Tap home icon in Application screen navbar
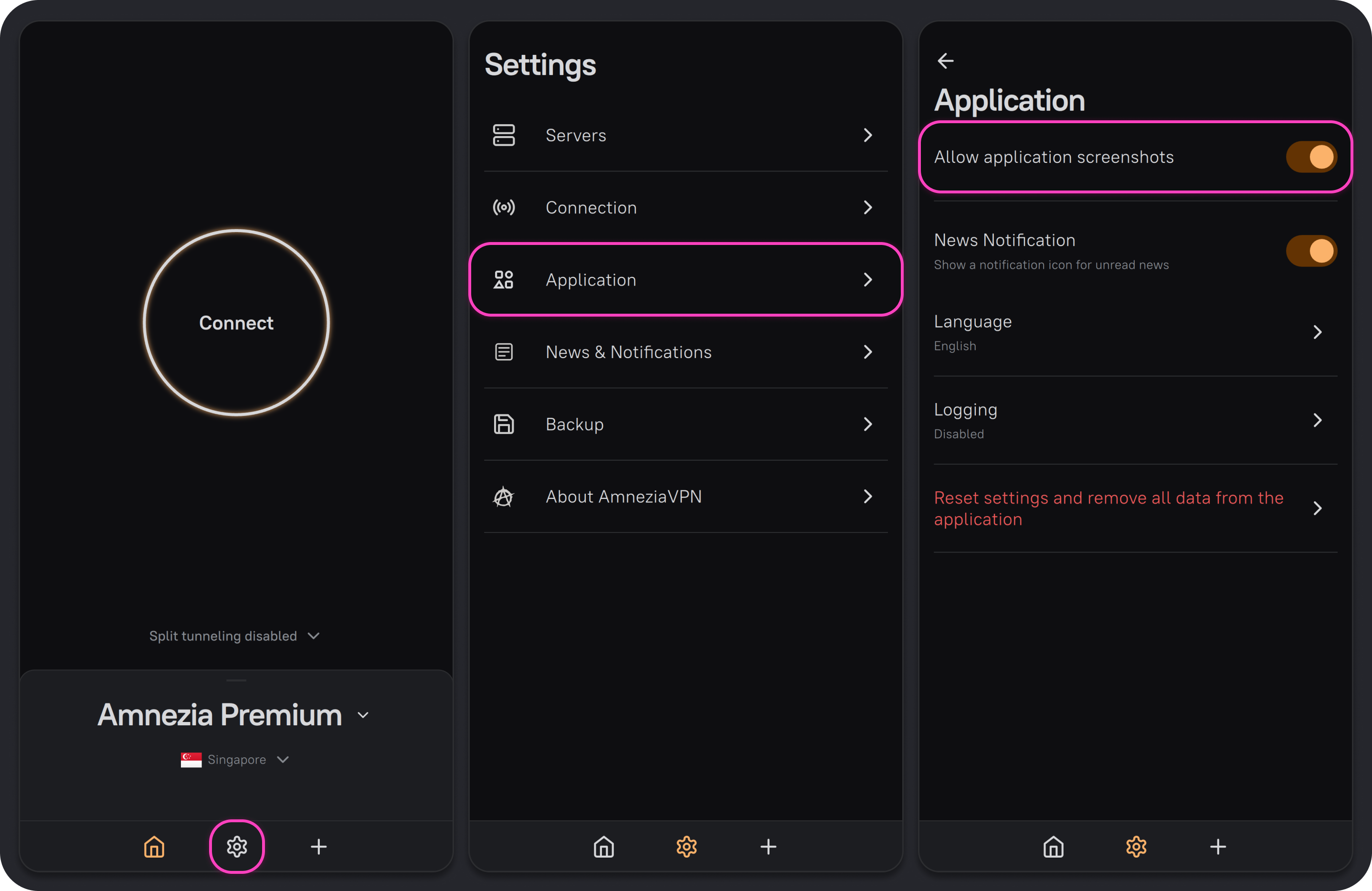The height and width of the screenshot is (891, 1372). [1053, 846]
